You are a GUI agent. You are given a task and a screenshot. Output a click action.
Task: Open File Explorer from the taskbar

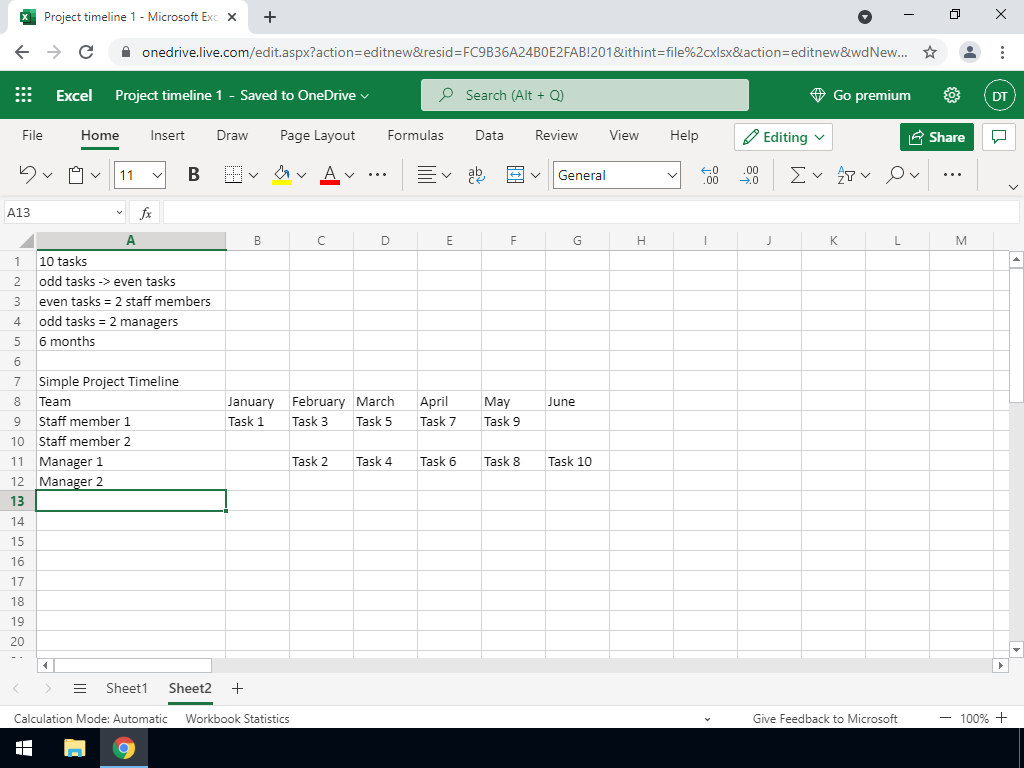(x=75, y=748)
